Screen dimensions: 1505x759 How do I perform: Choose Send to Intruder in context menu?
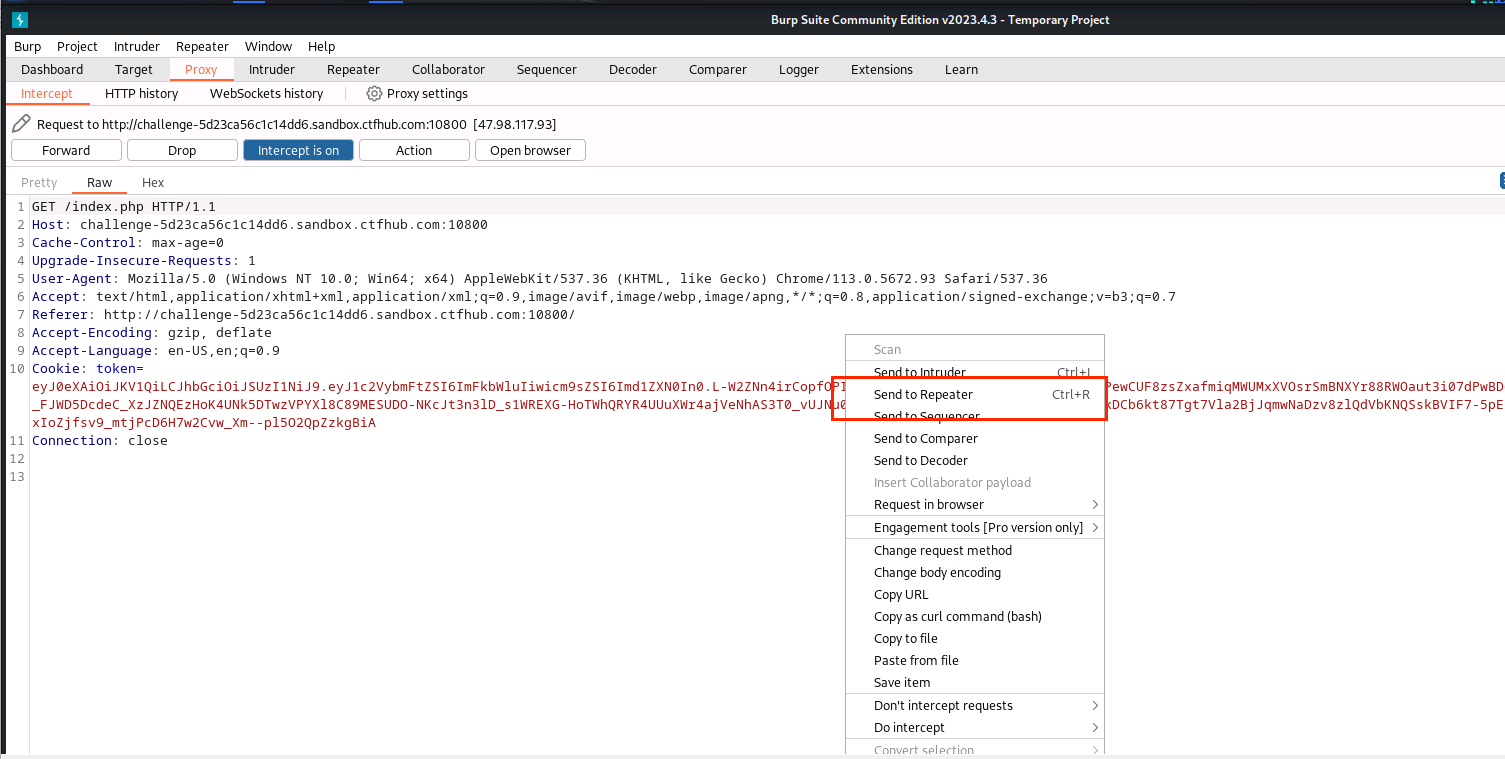pos(975,372)
